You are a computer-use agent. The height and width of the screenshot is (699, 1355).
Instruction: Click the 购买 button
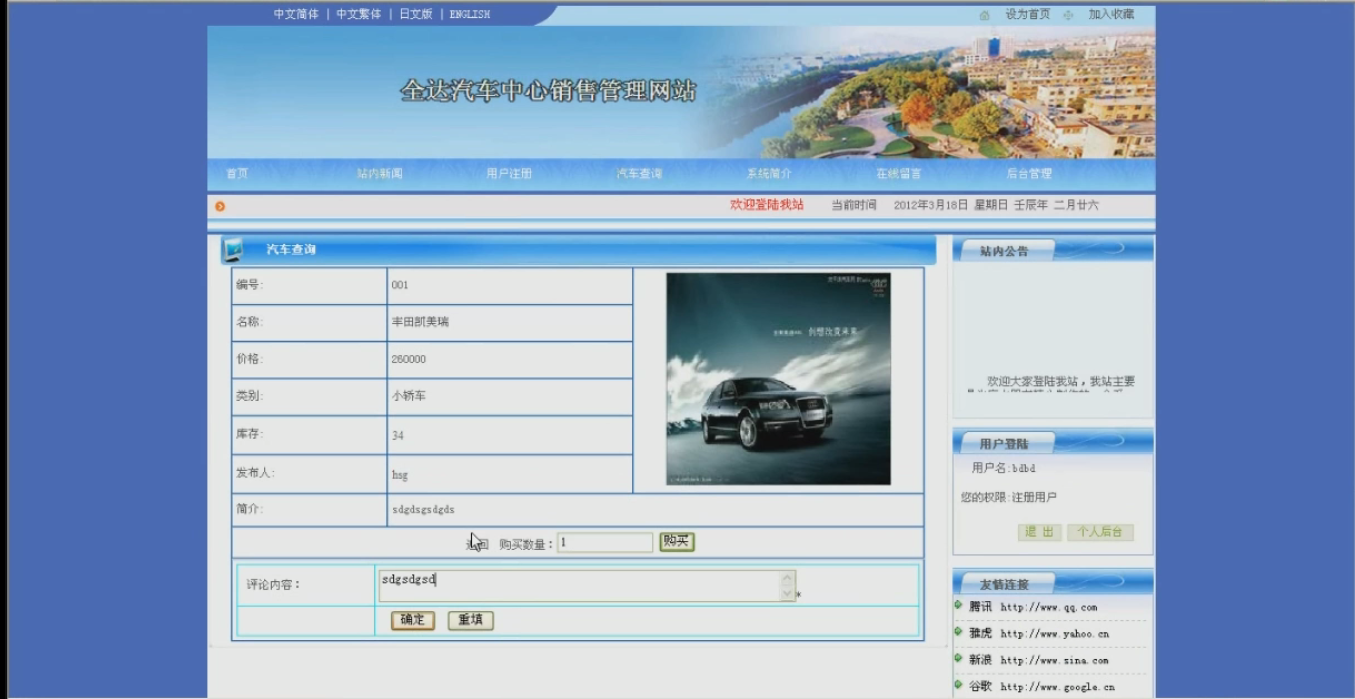click(x=677, y=542)
